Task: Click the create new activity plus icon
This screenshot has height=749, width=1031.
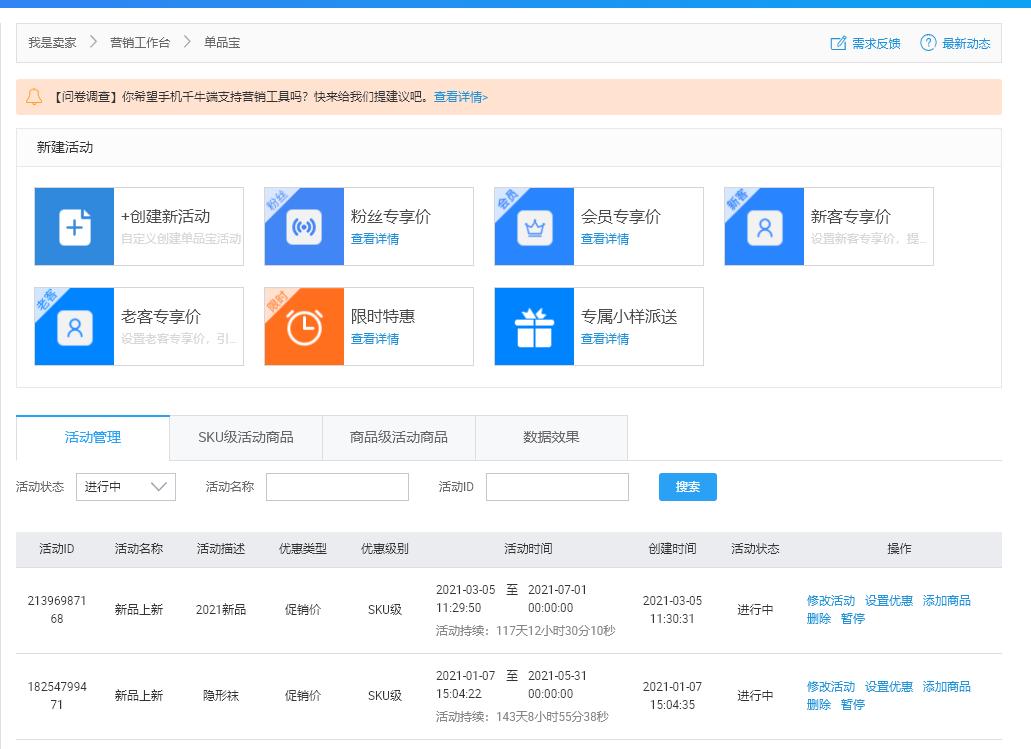Action: pyautogui.click(x=75, y=227)
